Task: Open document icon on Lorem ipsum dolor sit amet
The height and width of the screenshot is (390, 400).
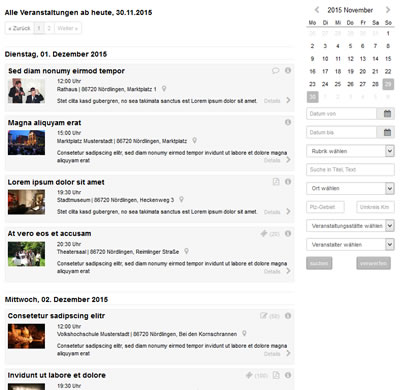Action: [276, 181]
